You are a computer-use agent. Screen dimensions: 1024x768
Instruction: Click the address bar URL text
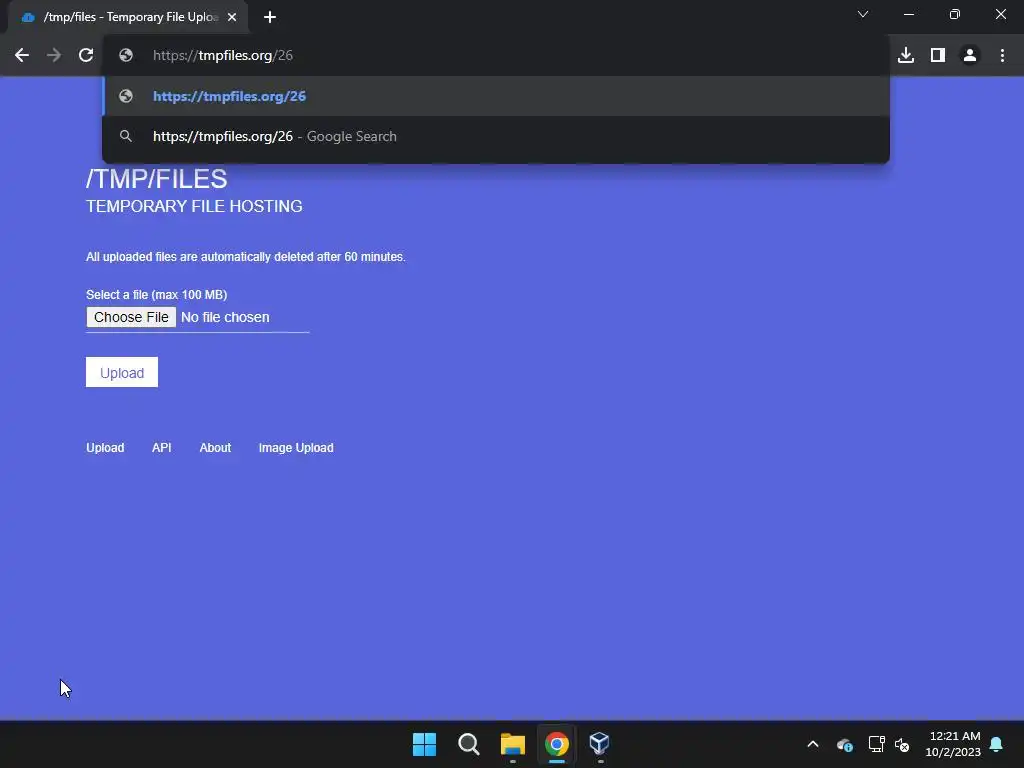(x=223, y=56)
